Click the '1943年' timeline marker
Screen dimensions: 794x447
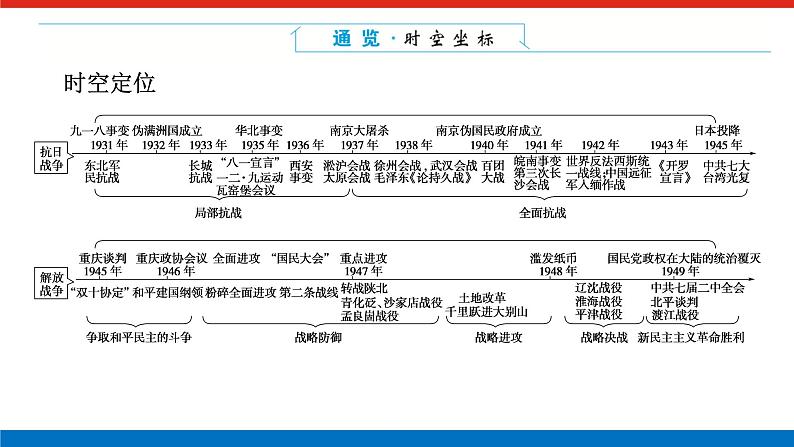click(669, 145)
